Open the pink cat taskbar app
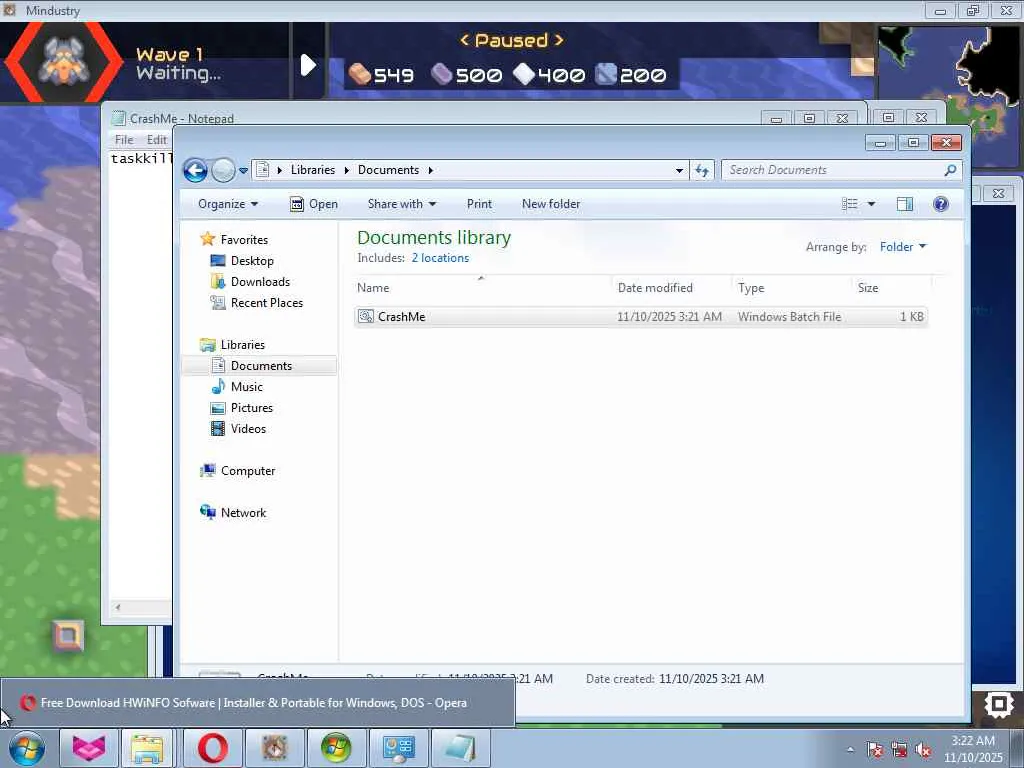This screenshot has height=768, width=1024. click(89, 748)
